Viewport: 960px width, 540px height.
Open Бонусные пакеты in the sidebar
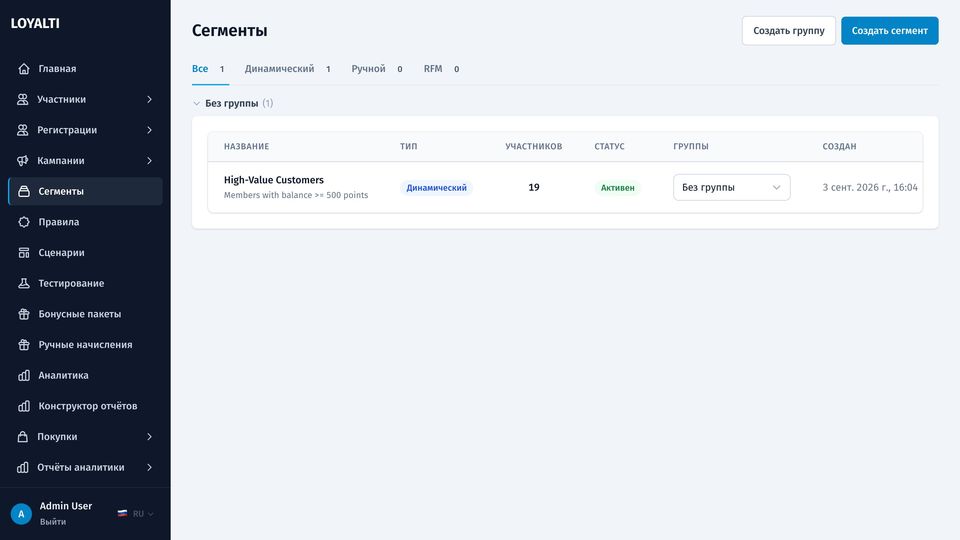[x=85, y=313]
